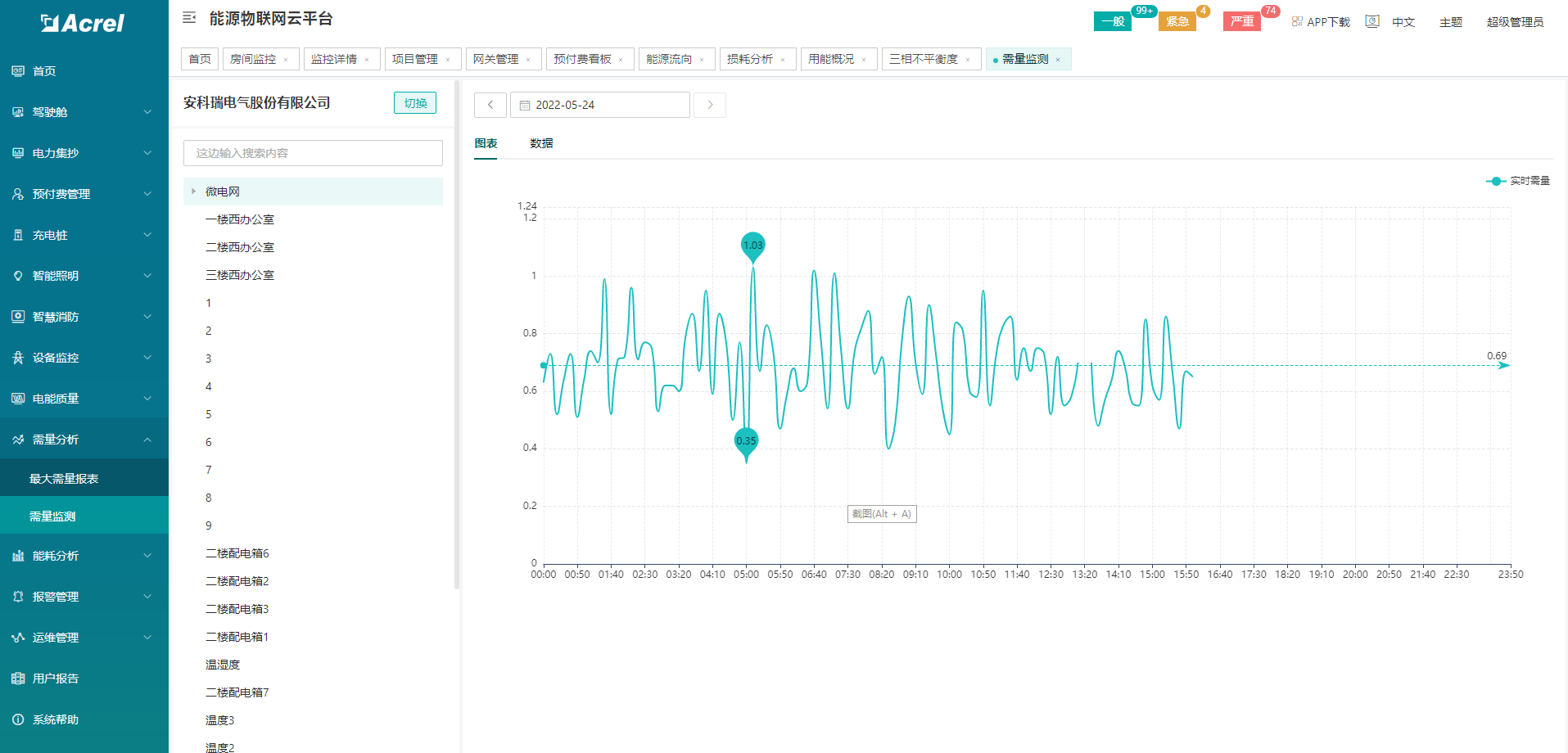1568x753 pixels.
Task: Click the 运维管理 sidebar icon
Action: click(x=18, y=638)
